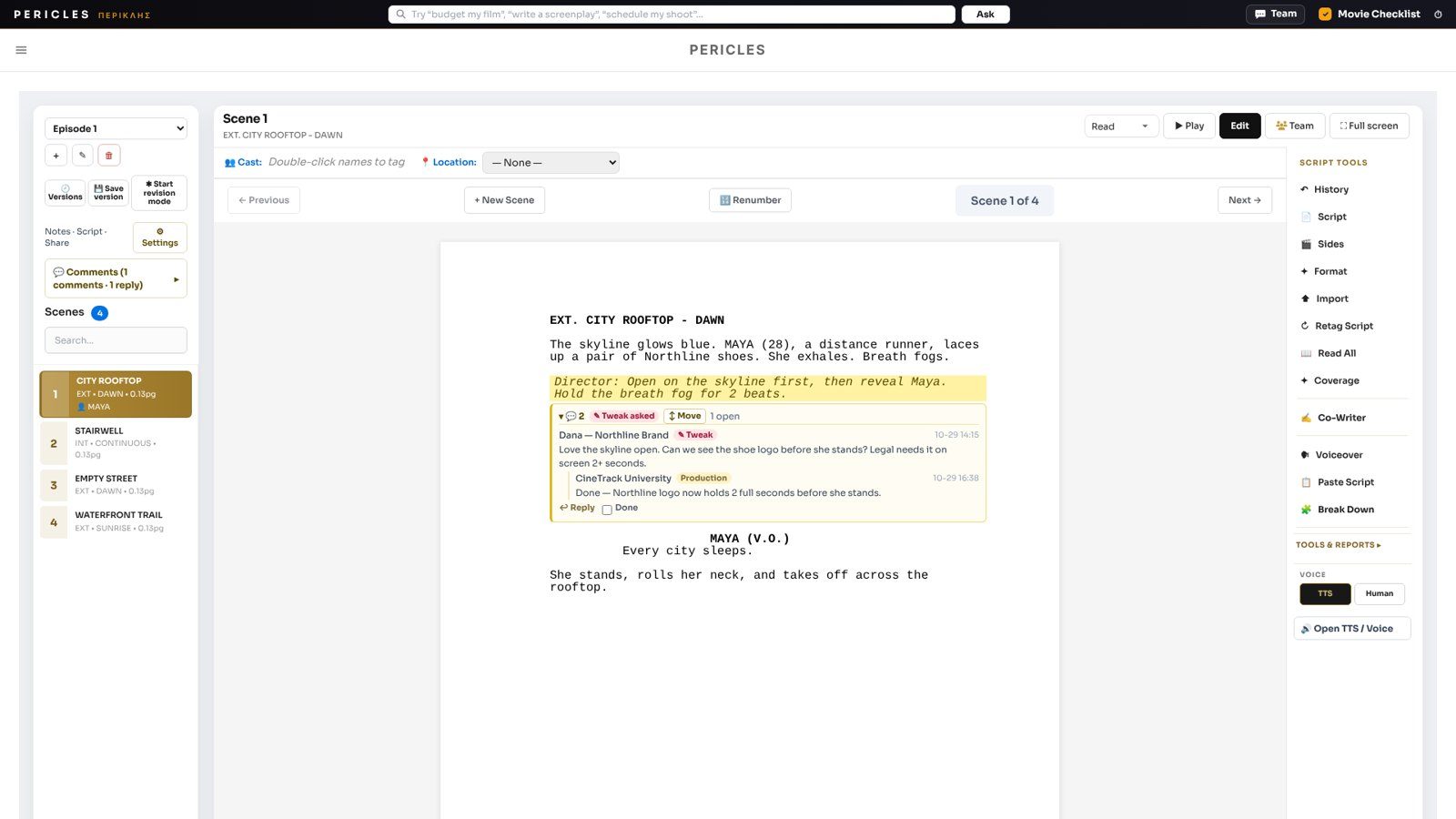
Task: Switch voice mode to Human
Action: 1380,594
